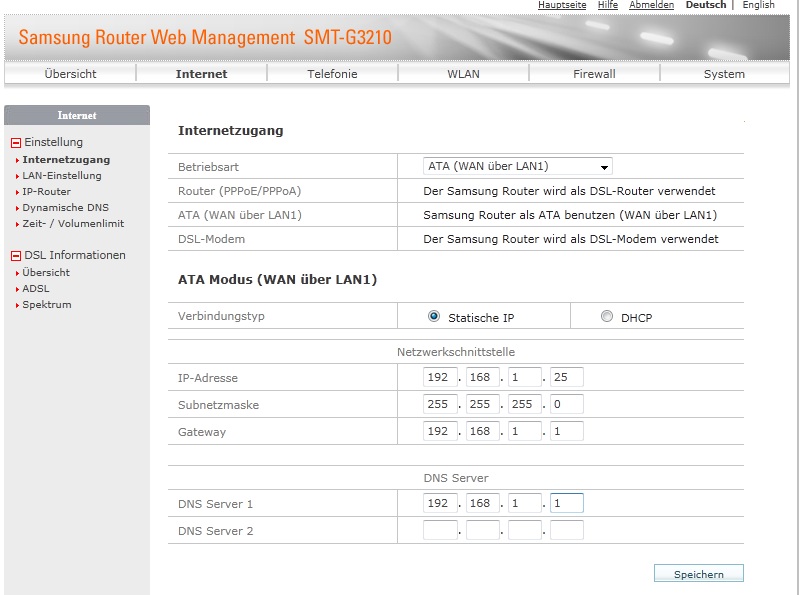Select the Statische IP radio button

click(x=434, y=316)
